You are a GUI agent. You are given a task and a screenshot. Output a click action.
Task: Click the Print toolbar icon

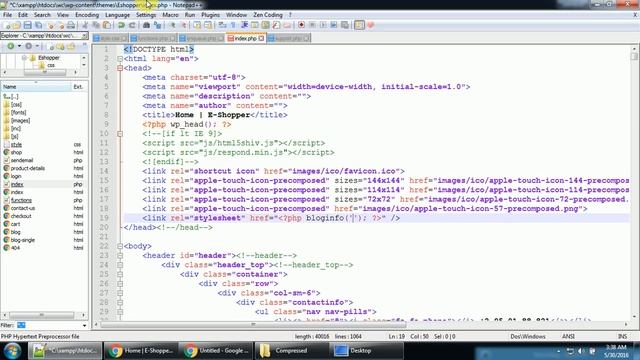71,25
